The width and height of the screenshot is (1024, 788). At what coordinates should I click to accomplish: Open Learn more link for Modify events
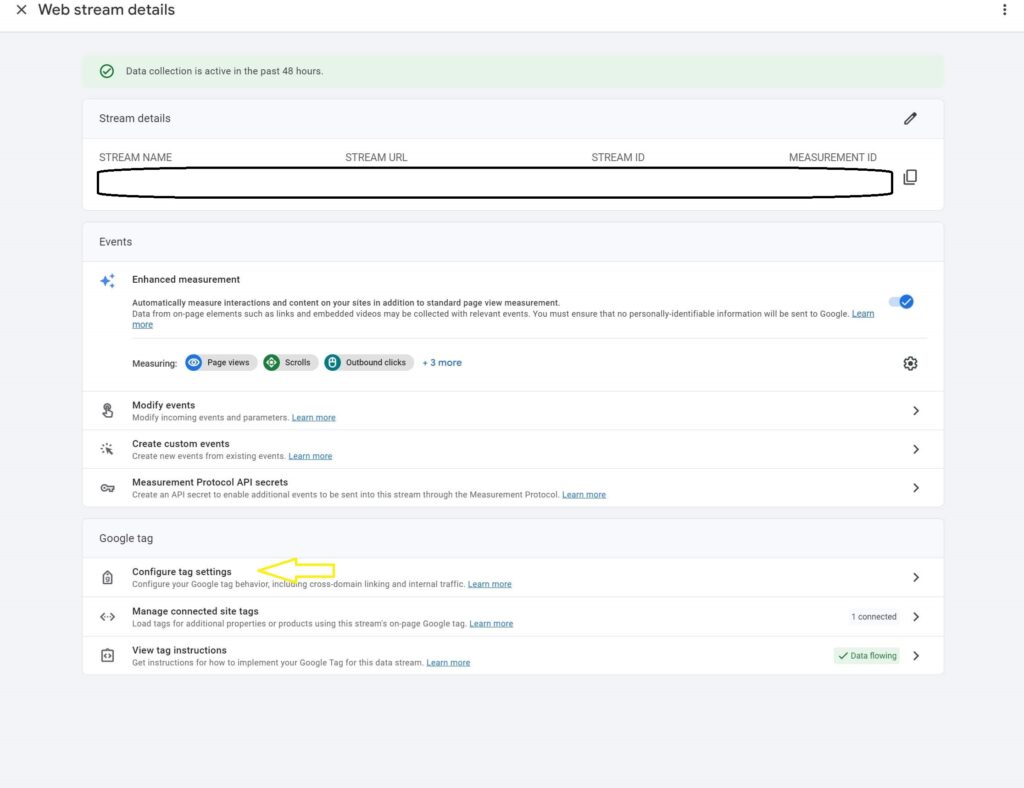click(x=313, y=418)
